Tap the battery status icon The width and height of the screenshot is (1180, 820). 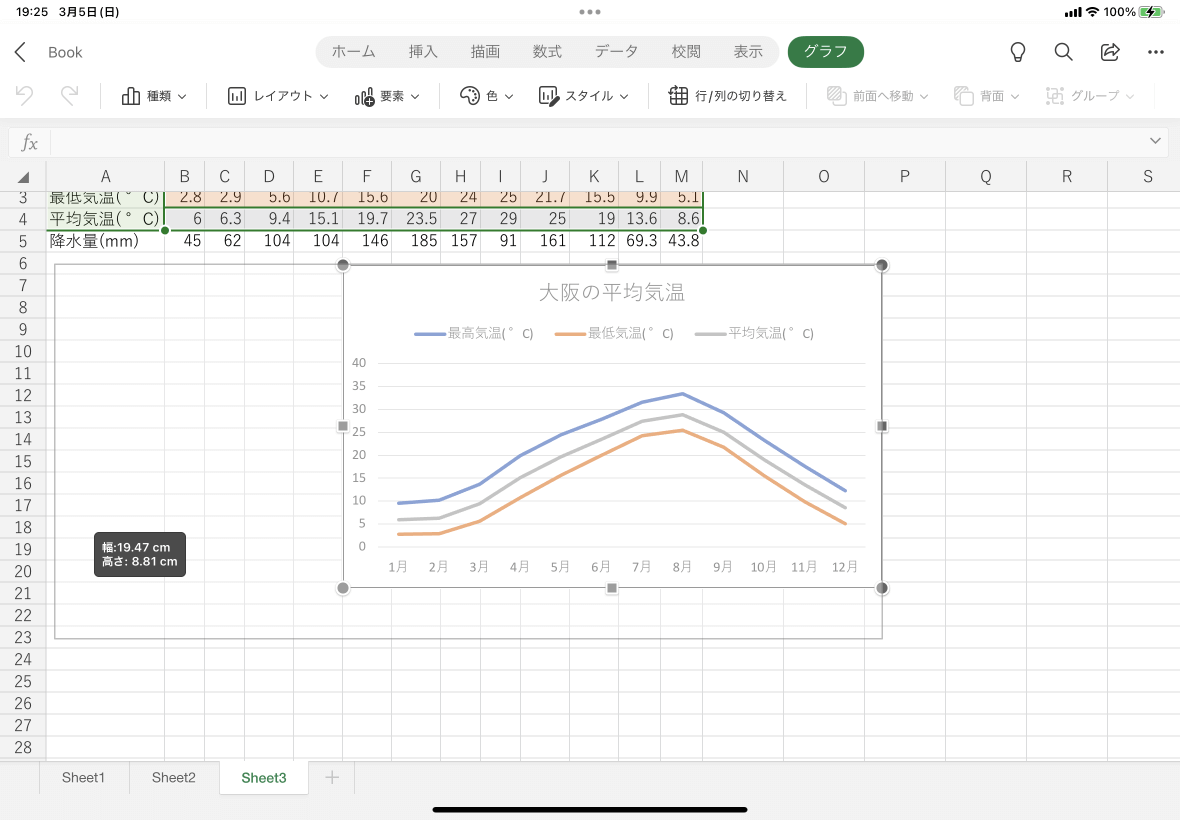1151,12
